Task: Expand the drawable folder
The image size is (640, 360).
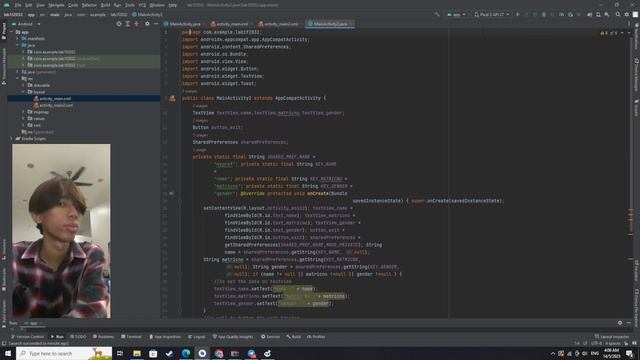Action: point(24,85)
